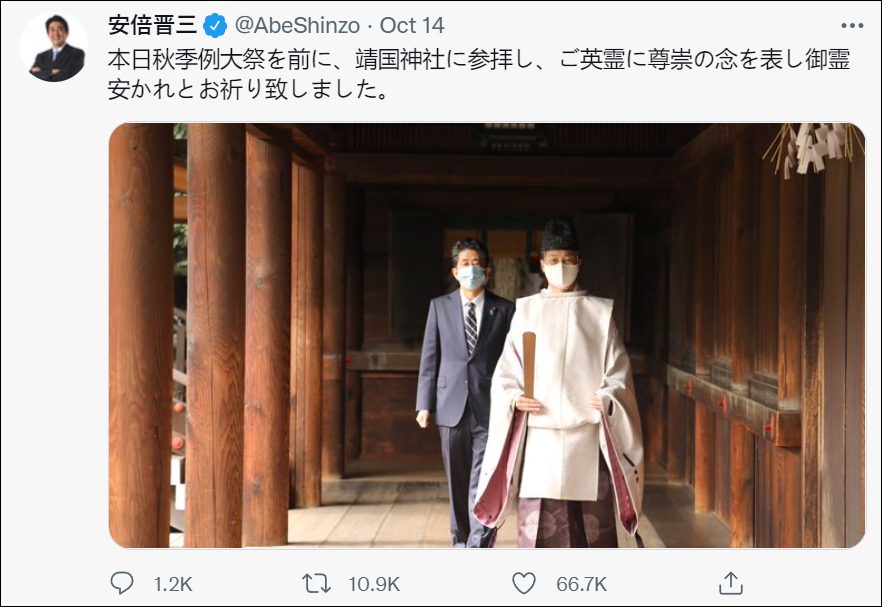Click the display name 安倍晋三
The height and width of the screenshot is (607, 882).
coord(152,25)
